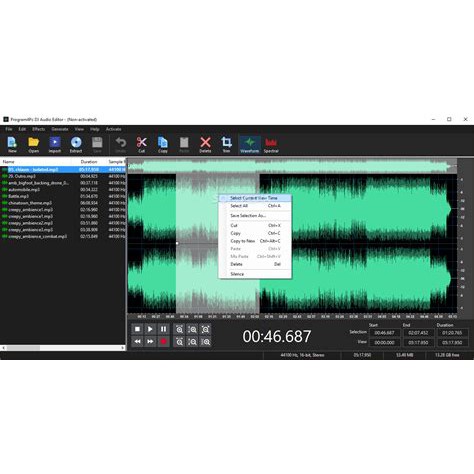Click the waveform overview strip above editor

pyautogui.click(x=292, y=166)
